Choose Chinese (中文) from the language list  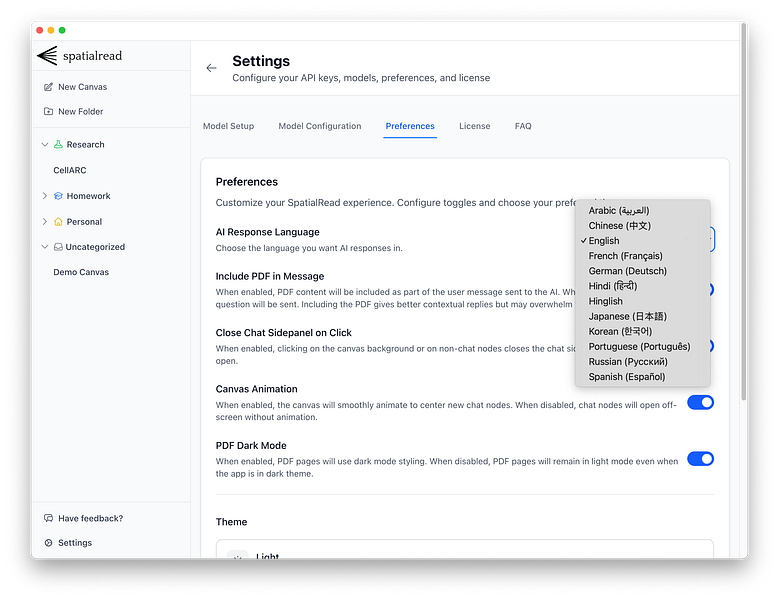tap(642, 225)
